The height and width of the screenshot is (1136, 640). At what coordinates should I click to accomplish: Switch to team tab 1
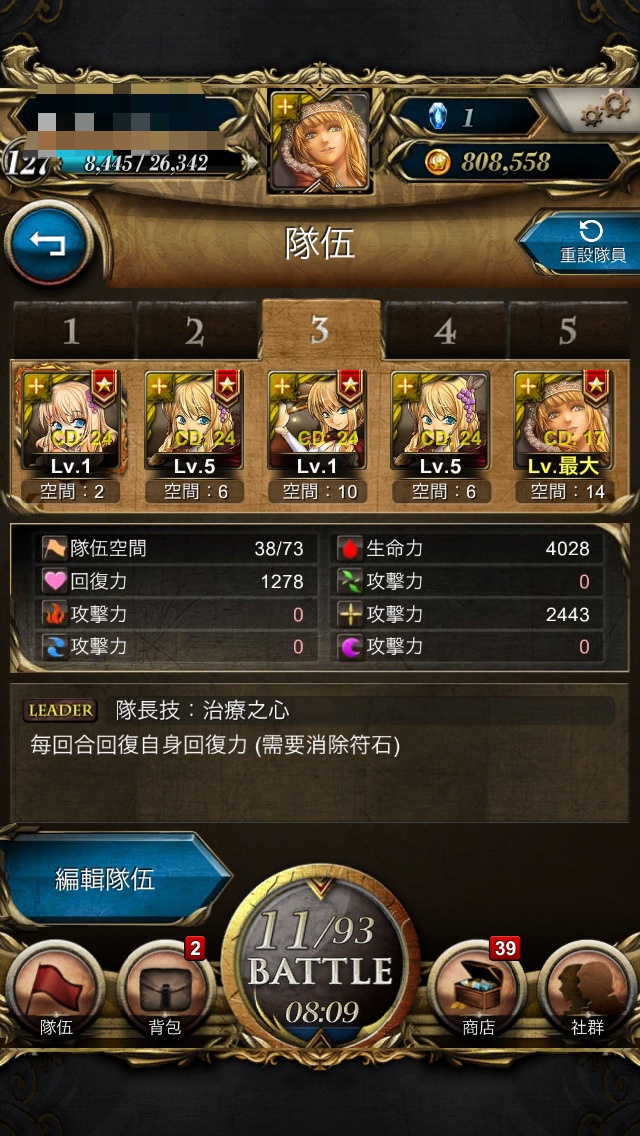point(72,331)
